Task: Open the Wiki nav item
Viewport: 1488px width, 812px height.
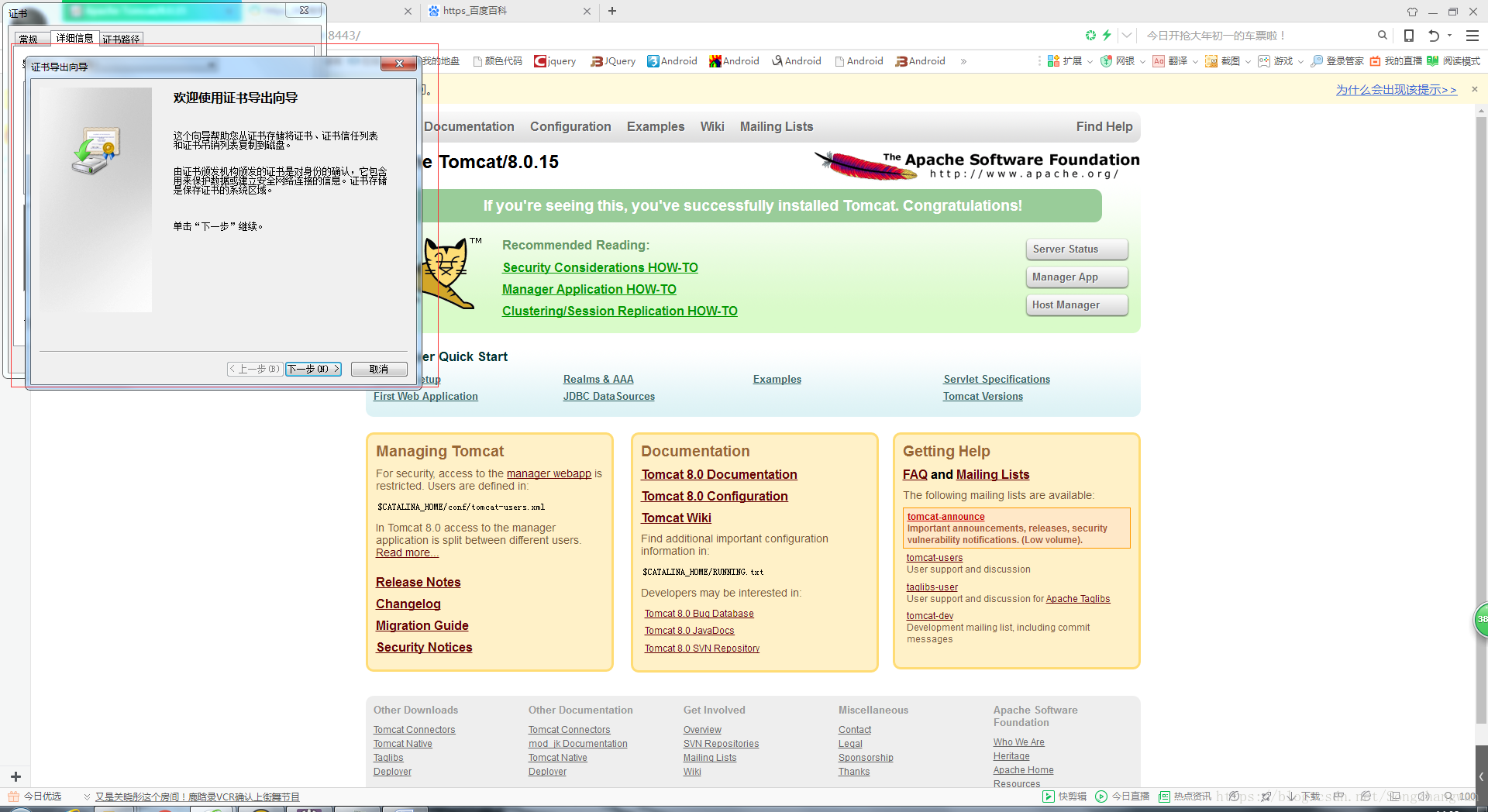Action: point(711,126)
